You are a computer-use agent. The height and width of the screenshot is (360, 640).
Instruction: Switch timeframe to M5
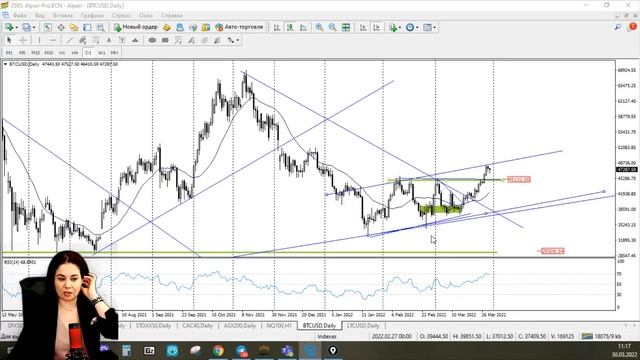(22, 53)
